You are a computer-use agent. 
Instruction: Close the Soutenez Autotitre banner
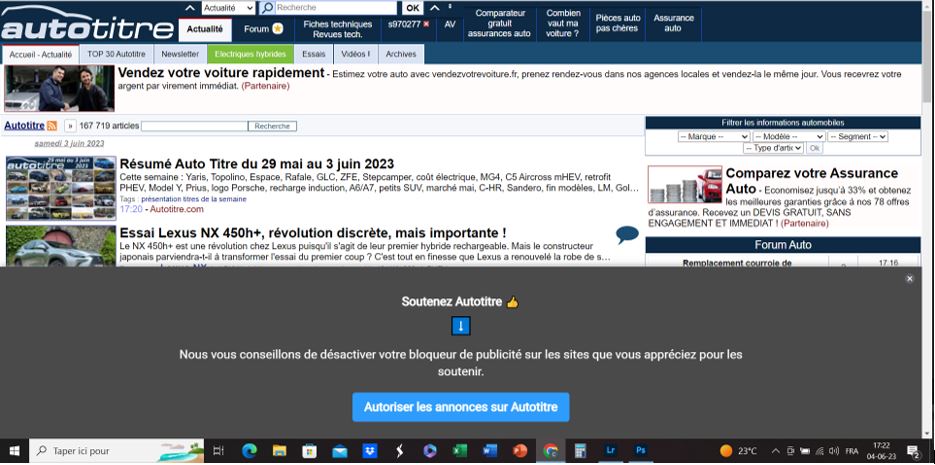[x=909, y=278]
